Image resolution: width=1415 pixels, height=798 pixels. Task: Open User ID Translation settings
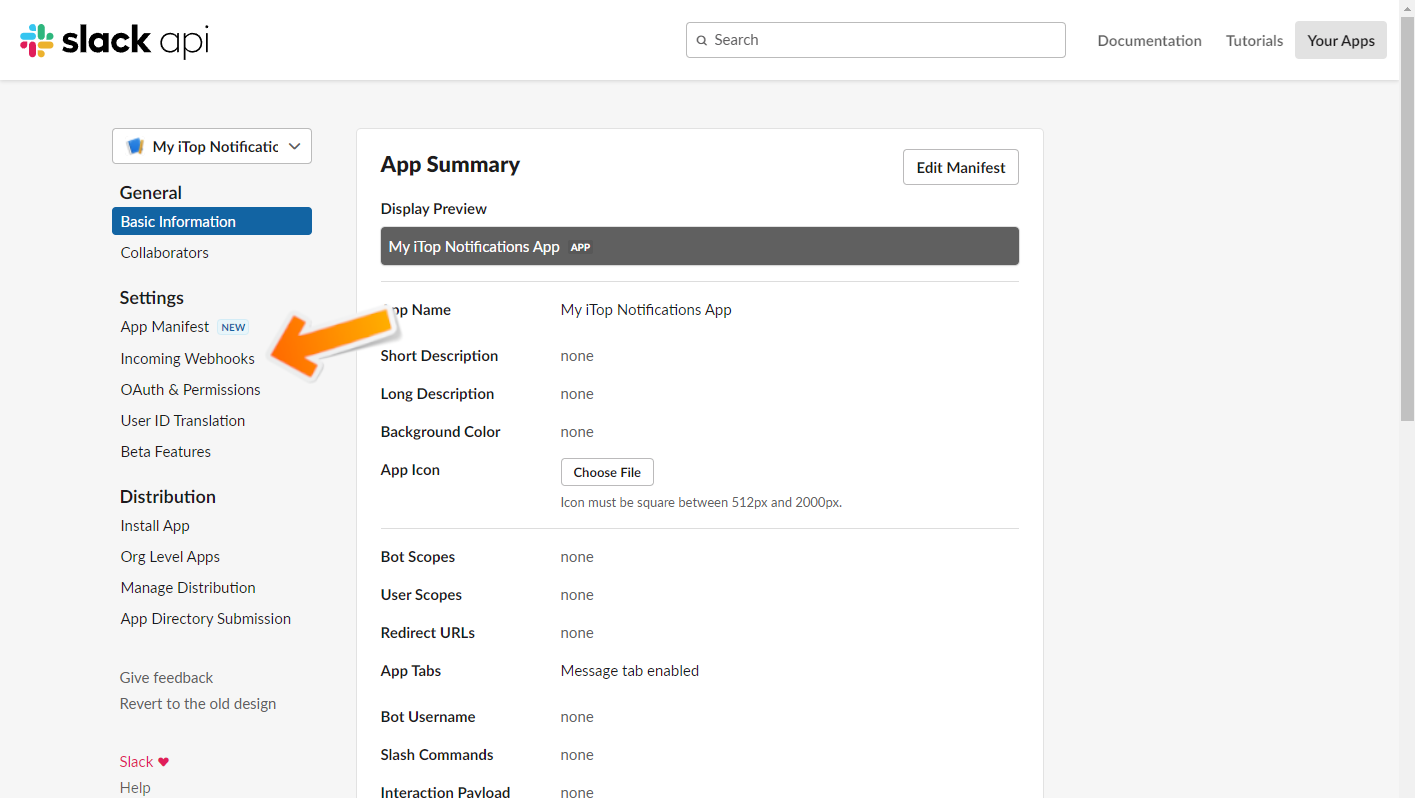pos(182,420)
